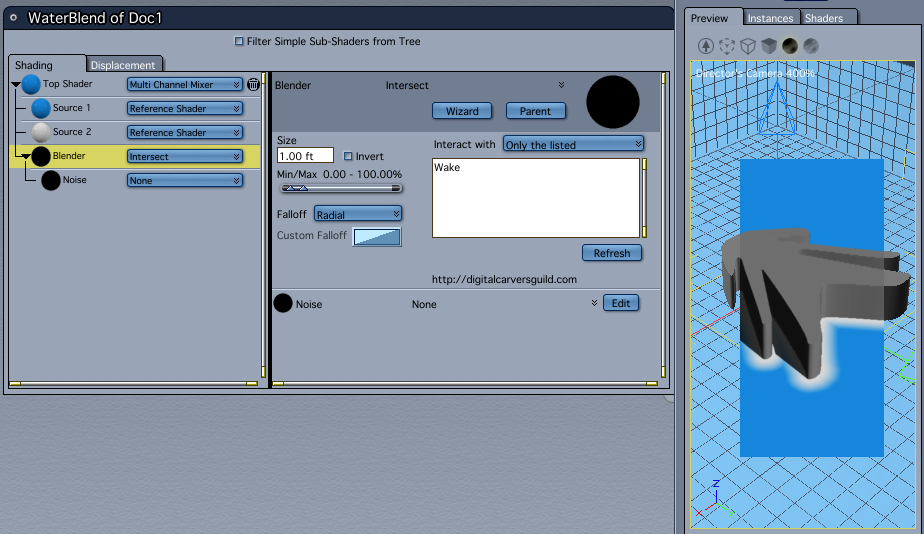Select the gray textured sphere preview icon
The image size is (924, 534).
point(811,46)
